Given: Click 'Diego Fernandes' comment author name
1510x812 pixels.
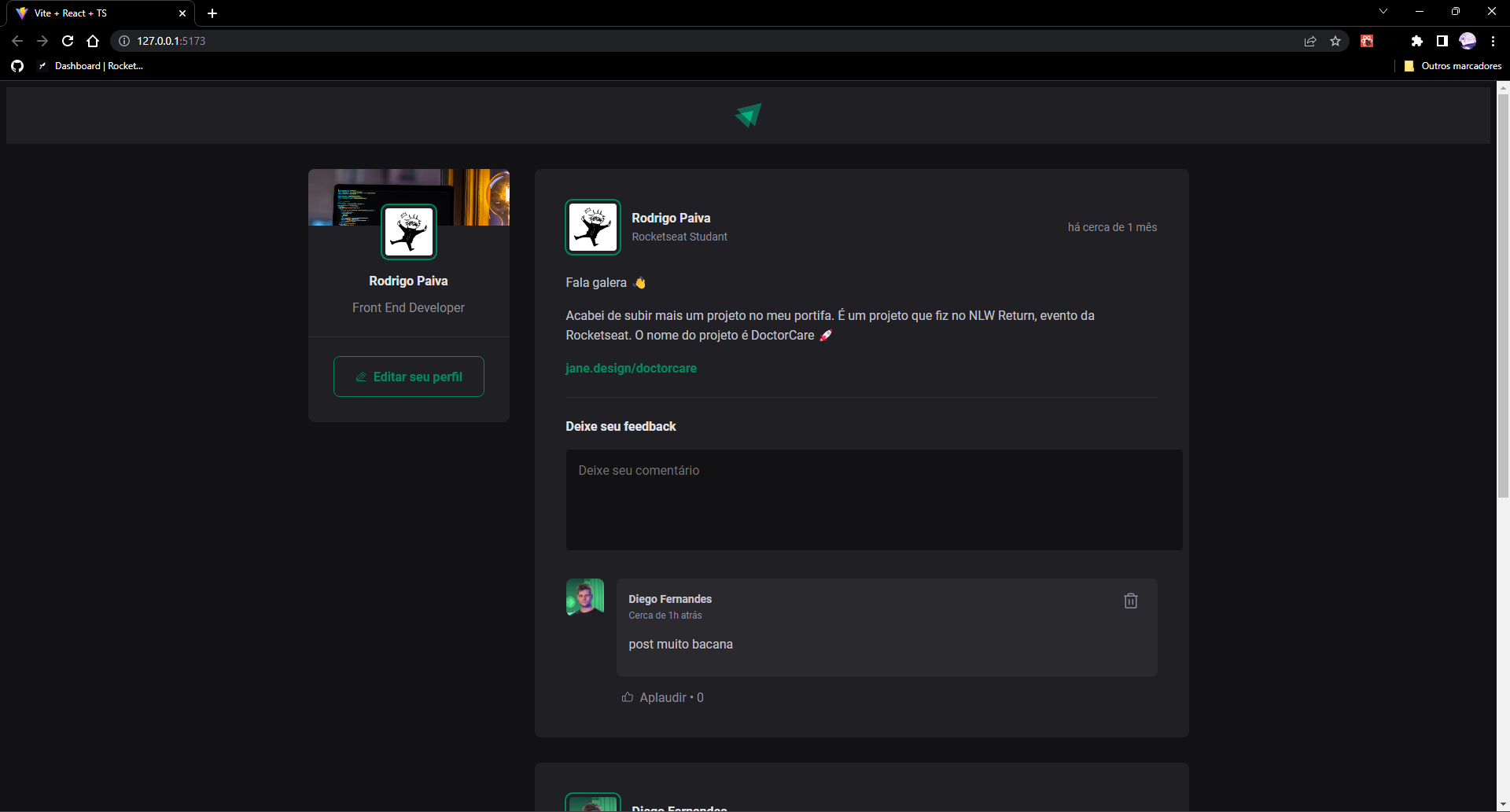Looking at the screenshot, I should [x=670, y=599].
